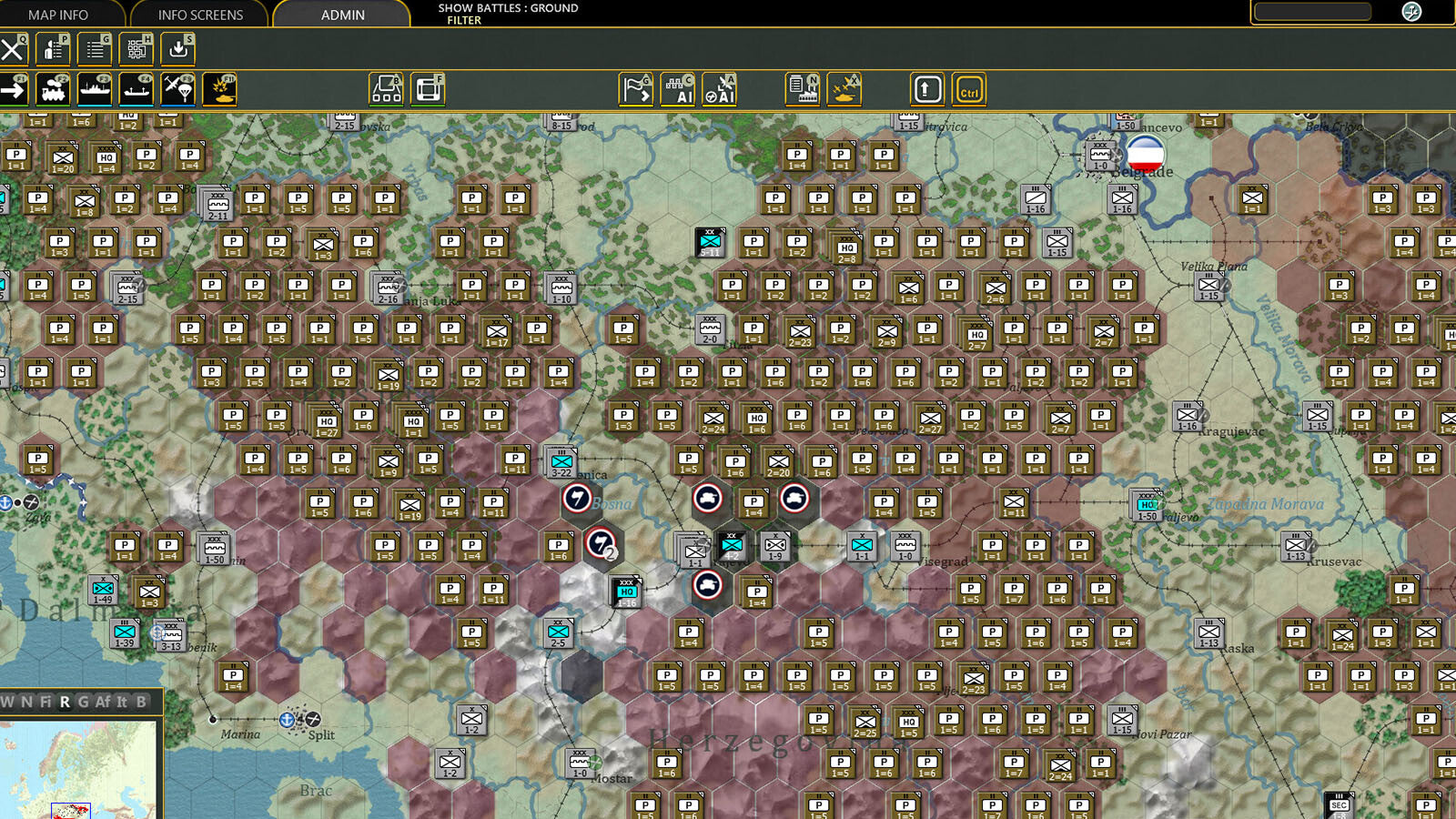Click the Europe minimap thumbnail

[x=78, y=770]
